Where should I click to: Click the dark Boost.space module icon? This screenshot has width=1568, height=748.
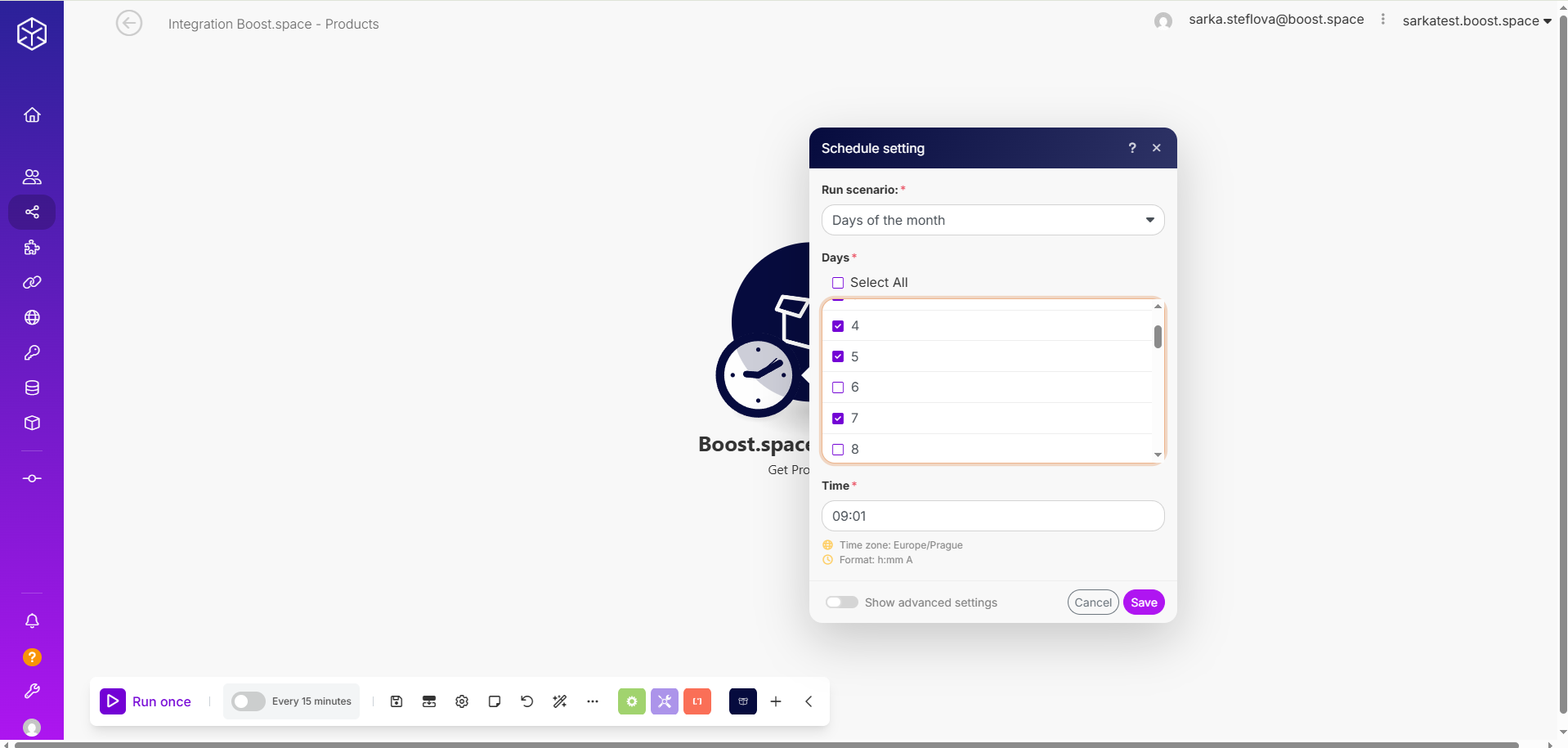[x=743, y=701]
